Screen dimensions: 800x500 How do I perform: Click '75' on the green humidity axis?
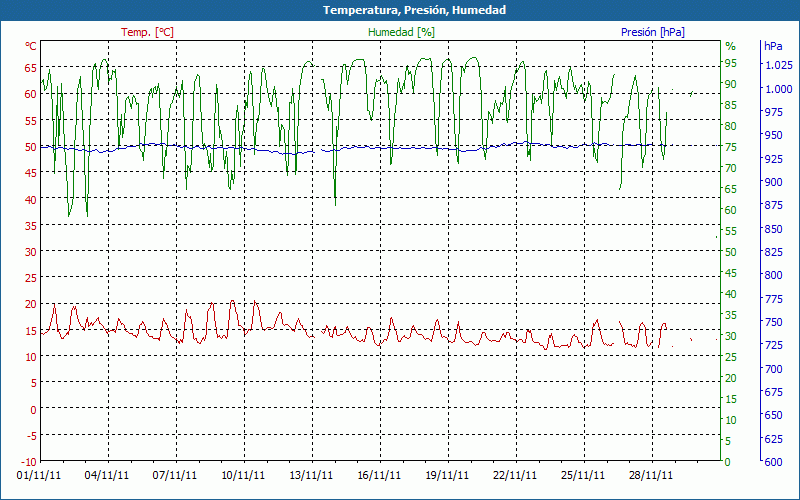click(731, 147)
